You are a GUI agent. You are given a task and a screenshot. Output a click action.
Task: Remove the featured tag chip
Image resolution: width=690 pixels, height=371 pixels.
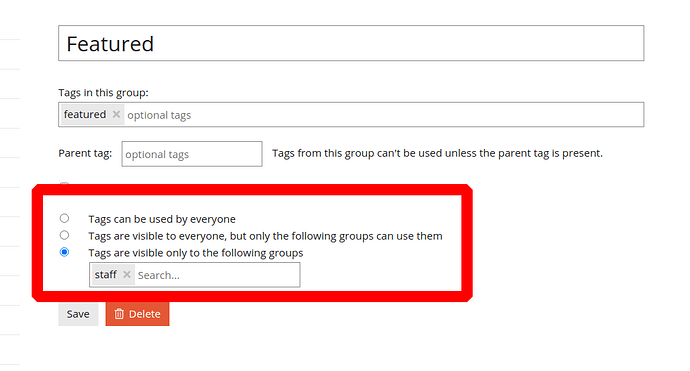point(116,114)
